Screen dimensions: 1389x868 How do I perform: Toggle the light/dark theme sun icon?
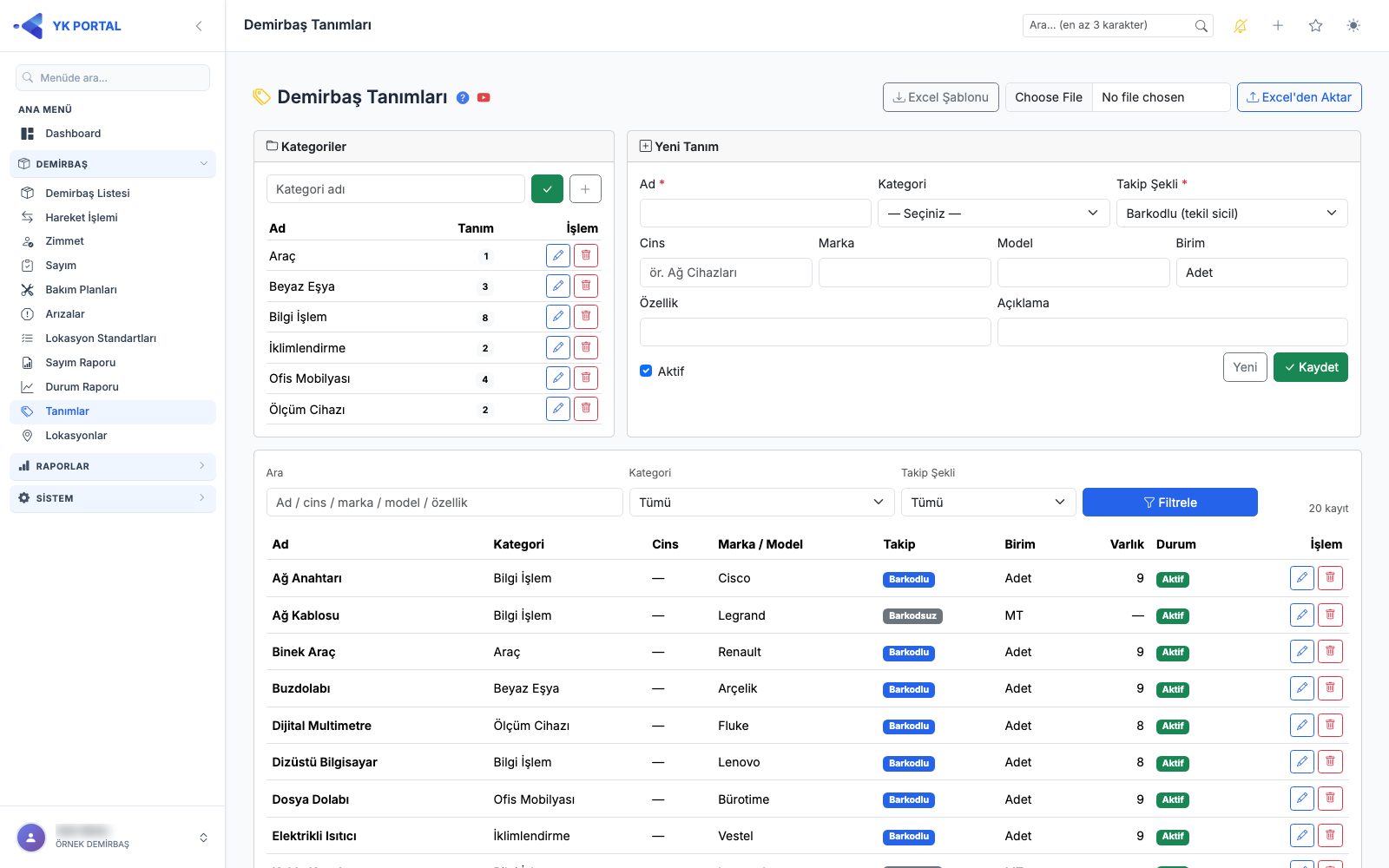[x=1353, y=26]
